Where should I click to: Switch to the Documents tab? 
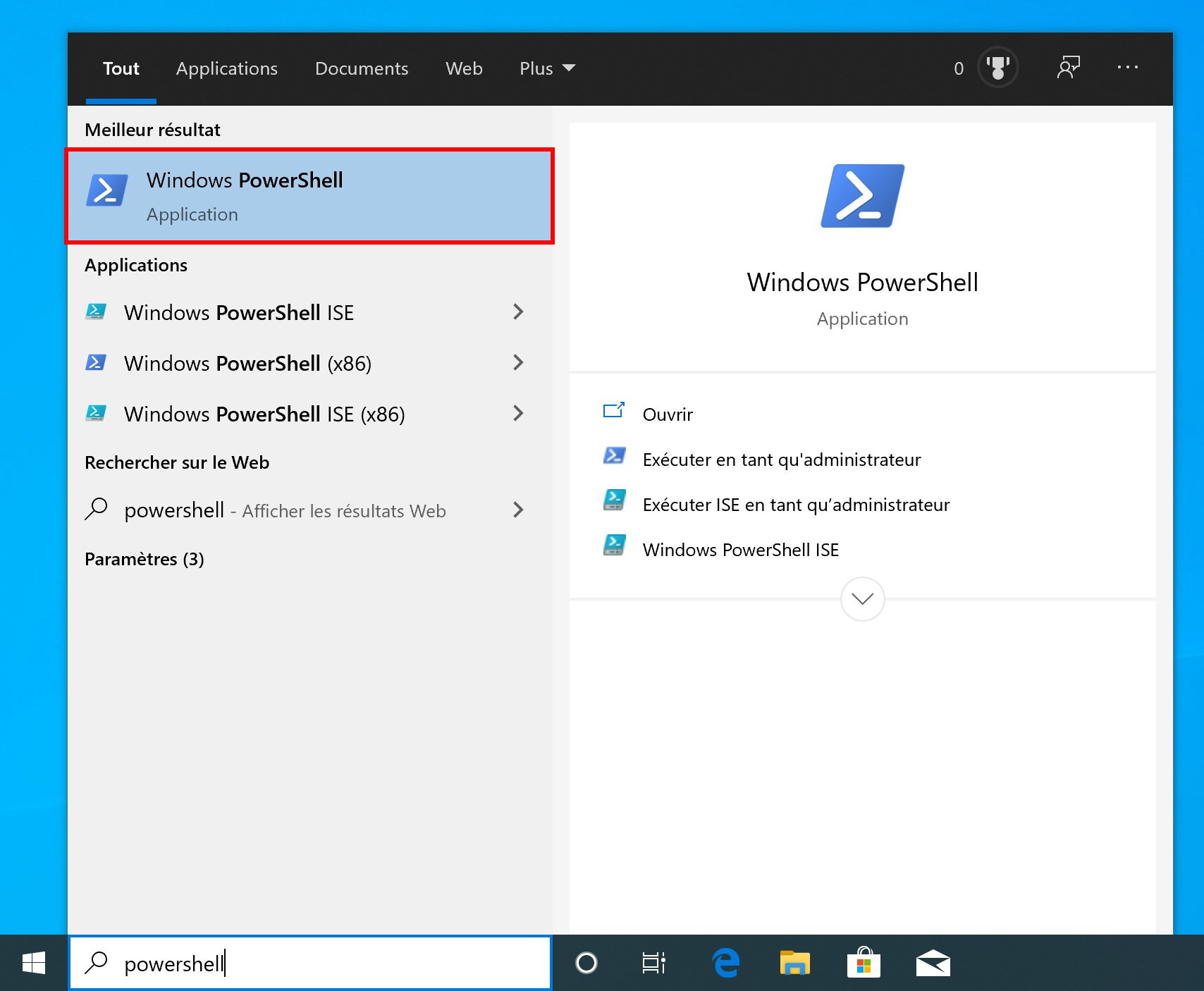pos(362,68)
